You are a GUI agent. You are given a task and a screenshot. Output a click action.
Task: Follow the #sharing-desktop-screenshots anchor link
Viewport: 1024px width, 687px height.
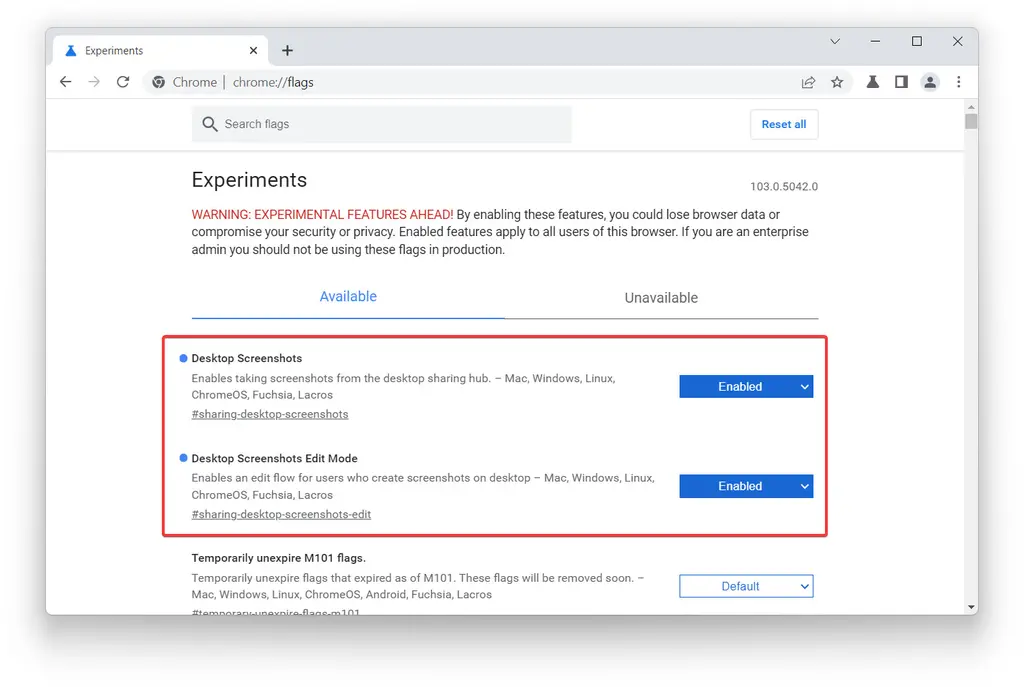click(x=270, y=414)
